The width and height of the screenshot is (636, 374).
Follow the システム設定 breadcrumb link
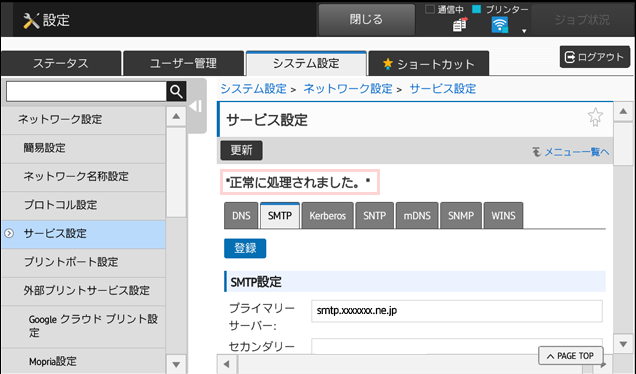click(254, 88)
